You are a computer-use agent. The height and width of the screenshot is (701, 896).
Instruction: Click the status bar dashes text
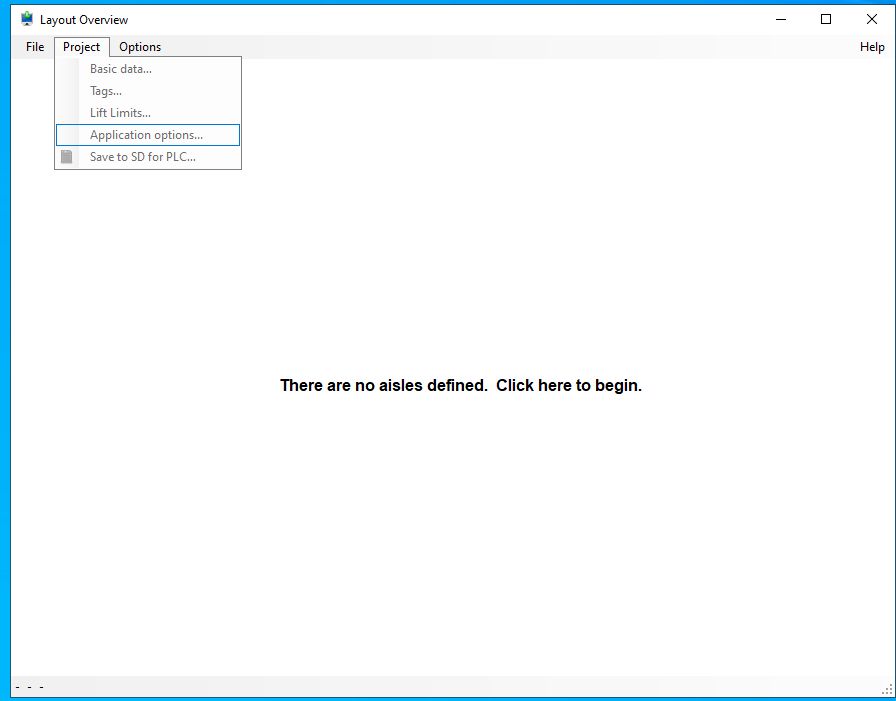(x=30, y=687)
